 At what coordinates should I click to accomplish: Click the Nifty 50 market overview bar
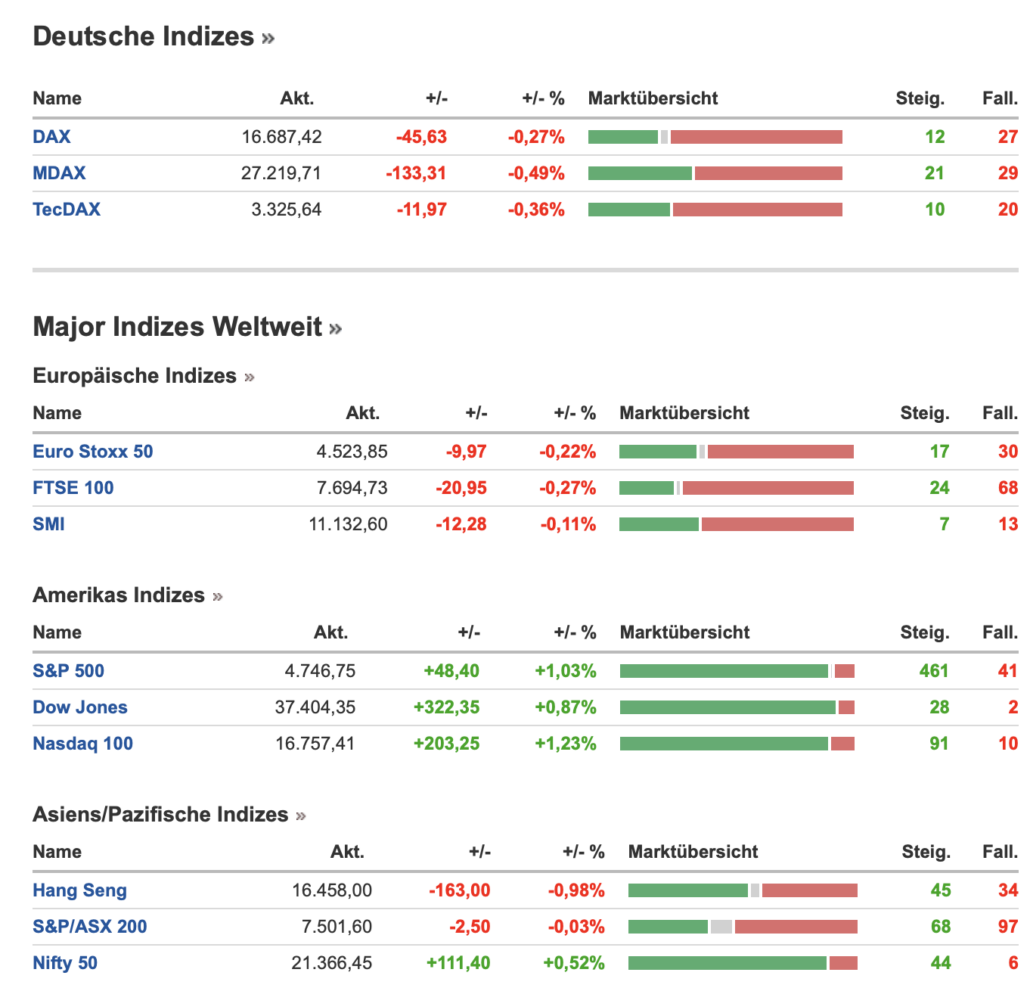(742, 963)
